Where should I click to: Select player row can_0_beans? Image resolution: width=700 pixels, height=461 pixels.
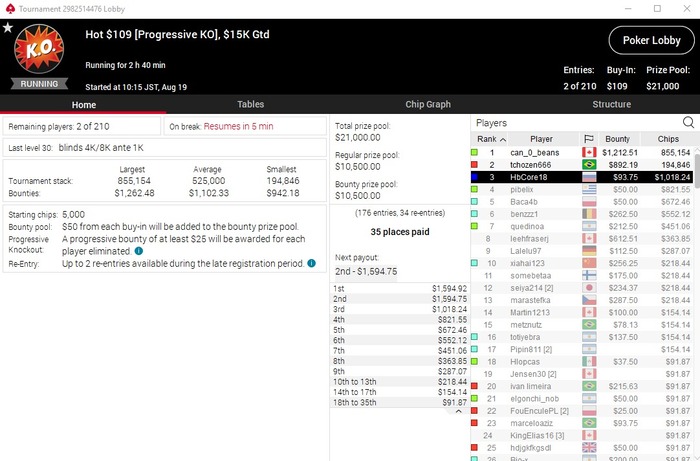(x=582, y=152)
